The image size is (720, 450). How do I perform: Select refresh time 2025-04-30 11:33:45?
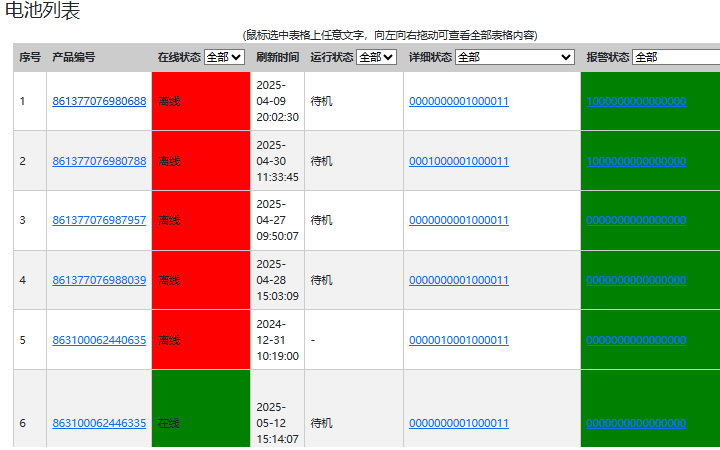point(277,161)
